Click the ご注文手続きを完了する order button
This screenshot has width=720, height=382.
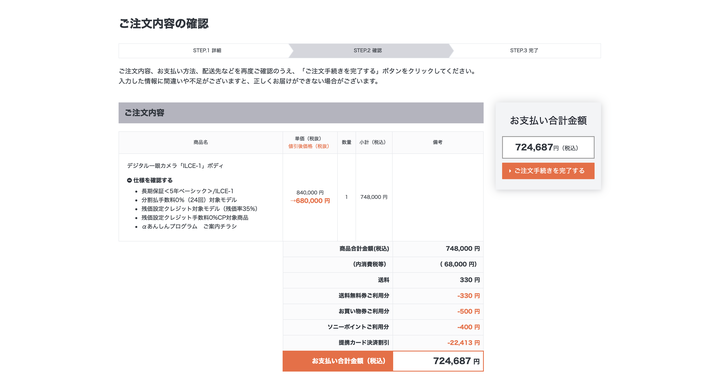click(548, 171)
